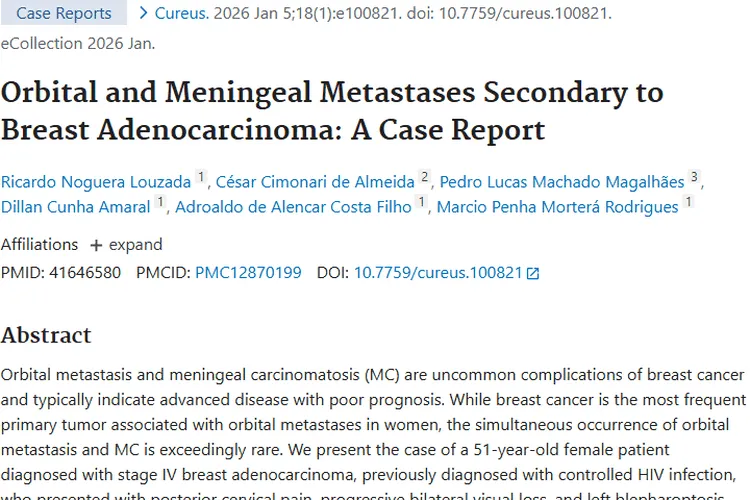This screenshot has height=500, width=750.
Task: Click affiliation superscript 2 after Almeida
Action: pyautogui.click(x=424, y=177)
